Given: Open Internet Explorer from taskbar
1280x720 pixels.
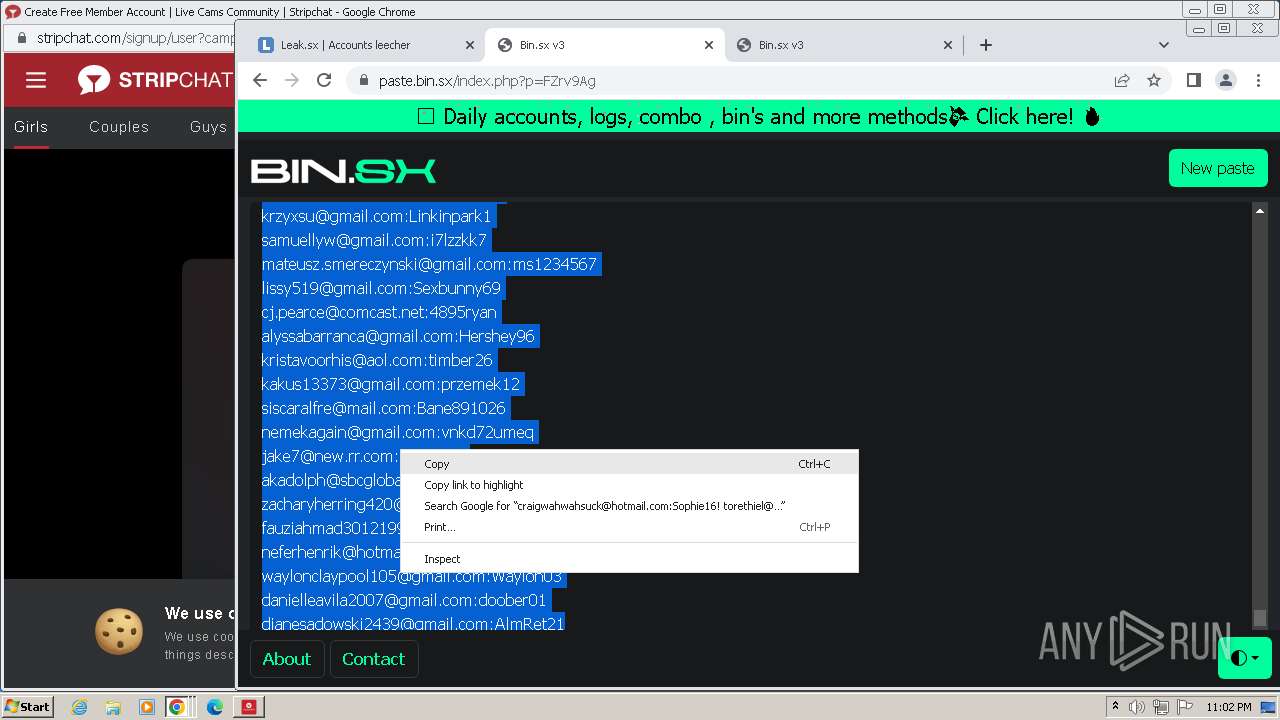Looking at the screenshot, I should tap(79, 707).
